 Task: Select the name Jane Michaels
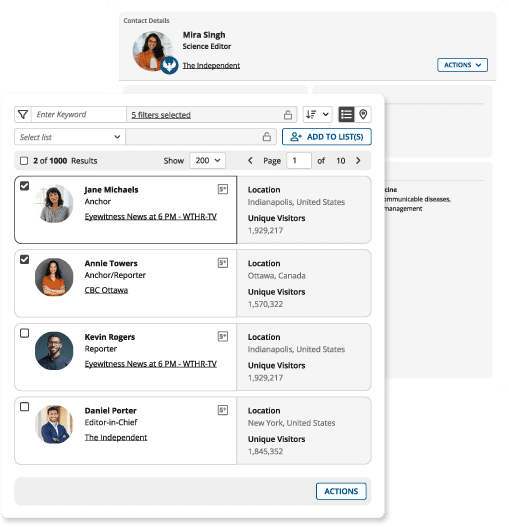pyautogui.click(x=111, y=190)
